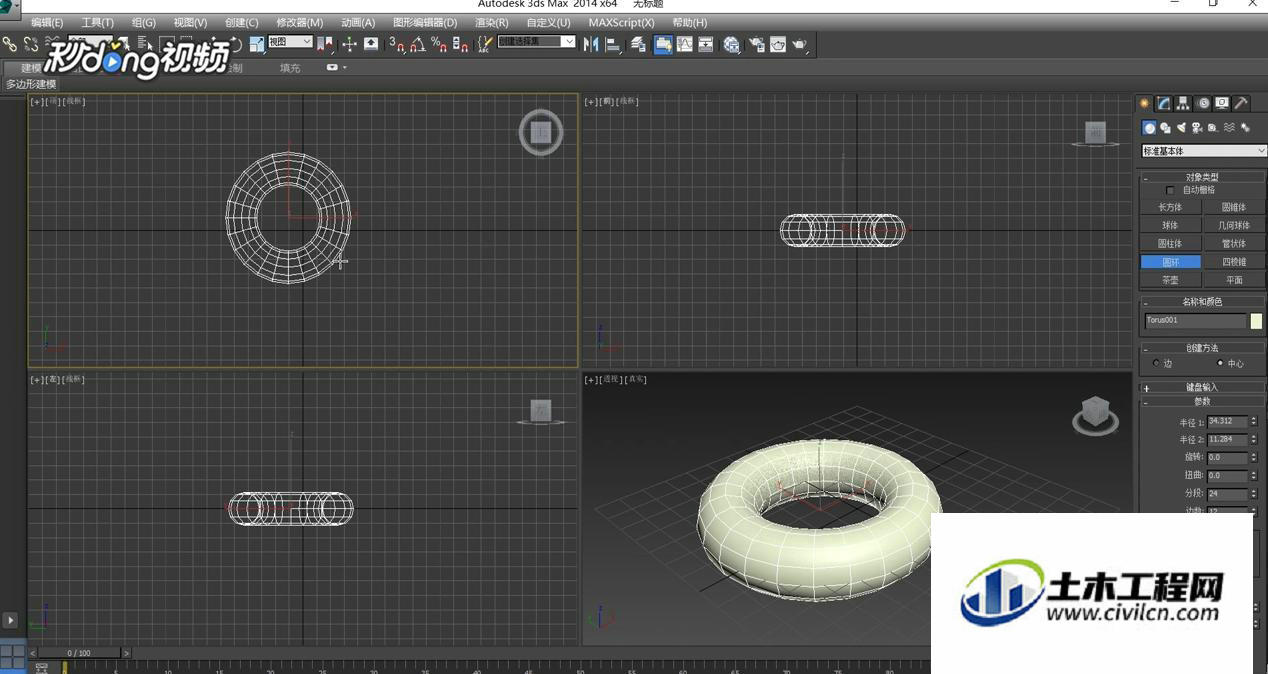Viewport: 1268px width, 674px height.
Task: Click the Mirror tool
Action: pos(591,44)
